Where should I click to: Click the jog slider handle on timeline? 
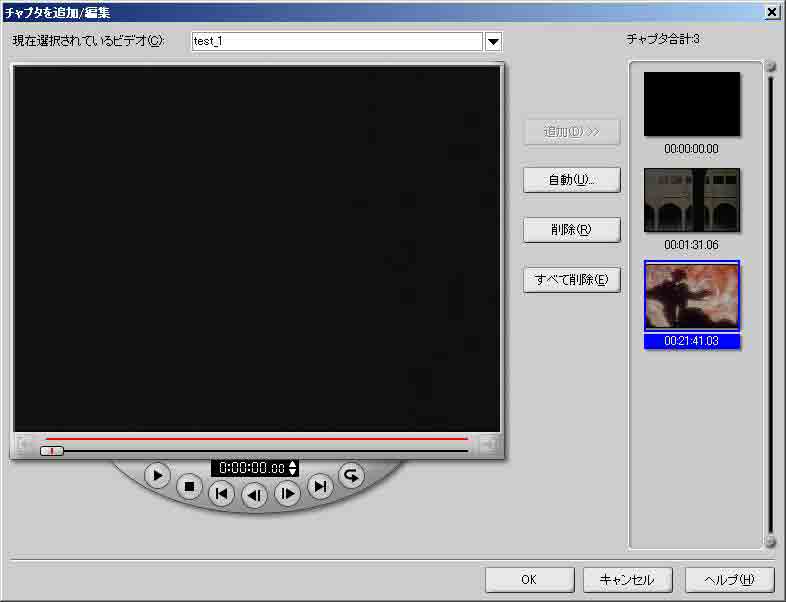(x=52, y=451)
